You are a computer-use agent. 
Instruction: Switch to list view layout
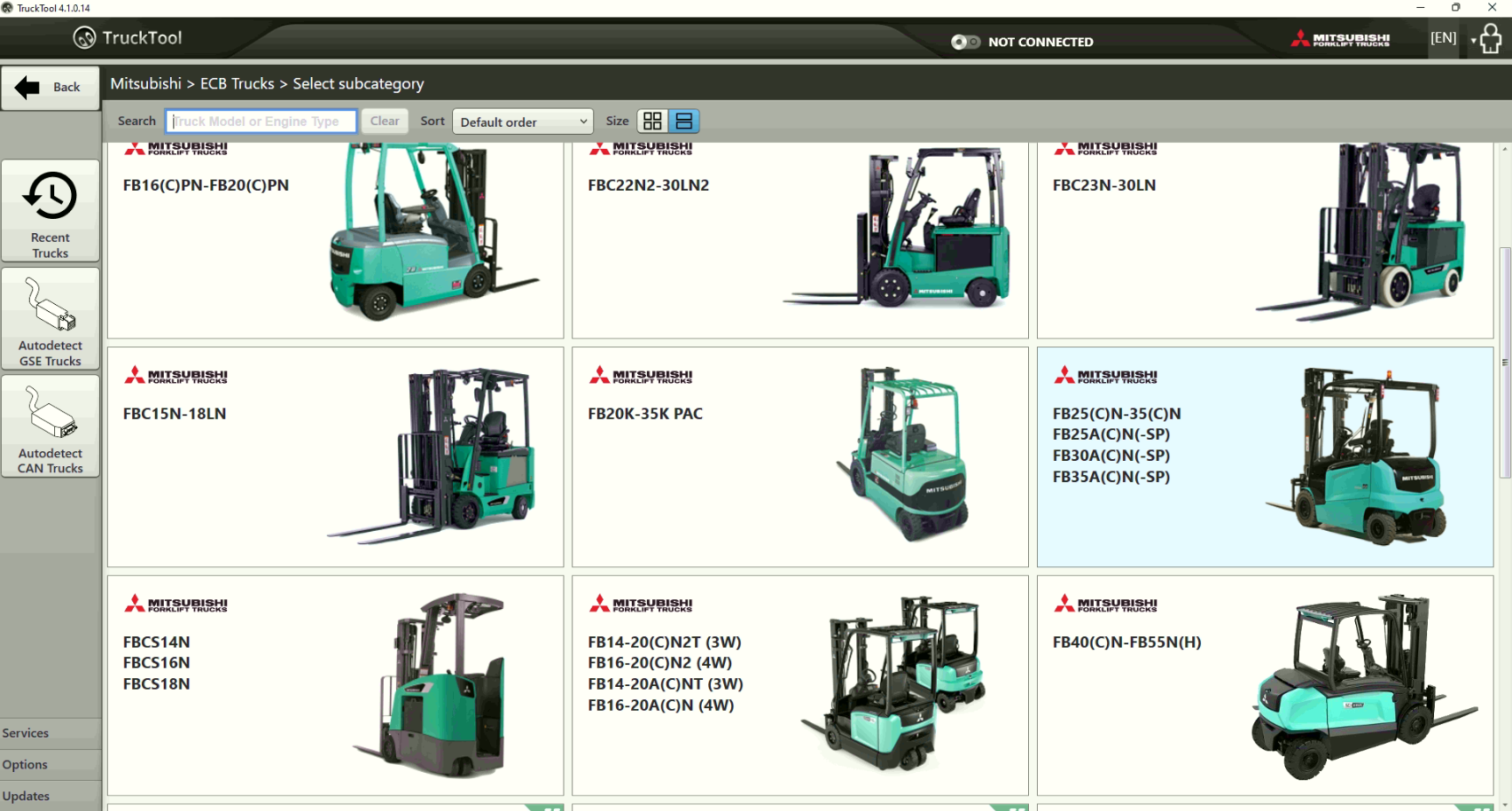683,121
